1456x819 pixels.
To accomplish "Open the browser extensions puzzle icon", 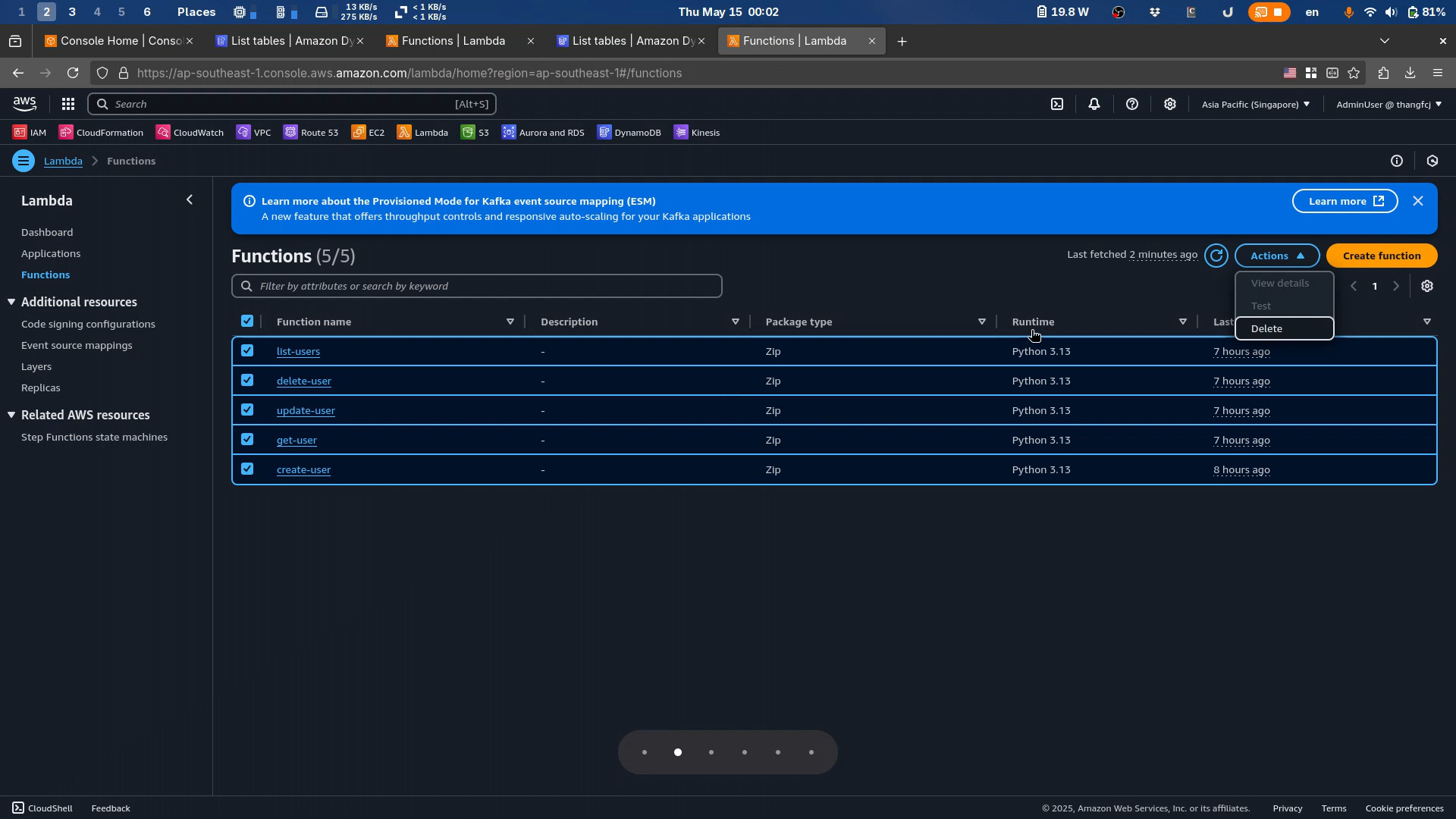I will click(x=1383, y=73).
